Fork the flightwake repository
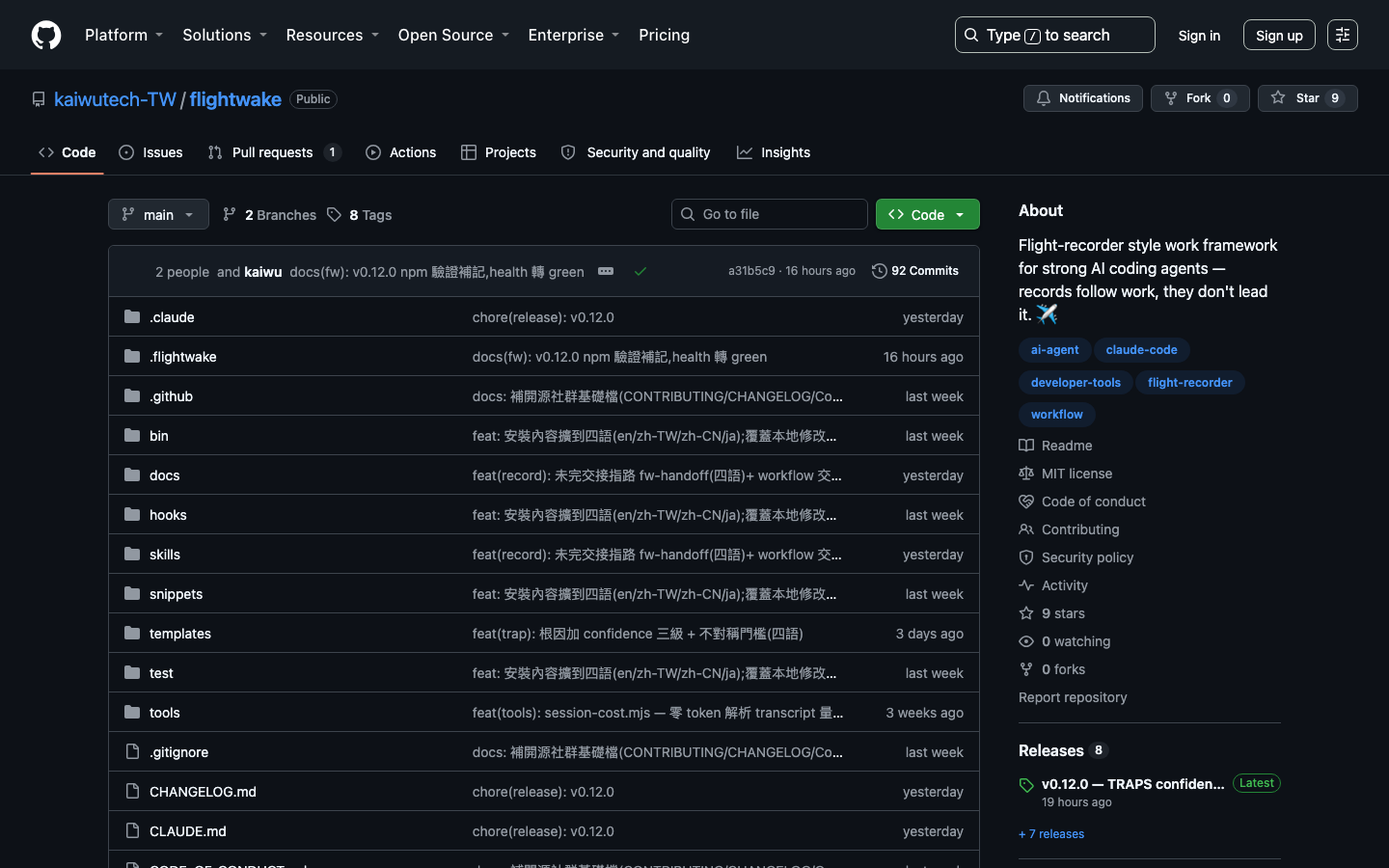This screenshot has width=1389, height=868. click(x=1200, y=98)
